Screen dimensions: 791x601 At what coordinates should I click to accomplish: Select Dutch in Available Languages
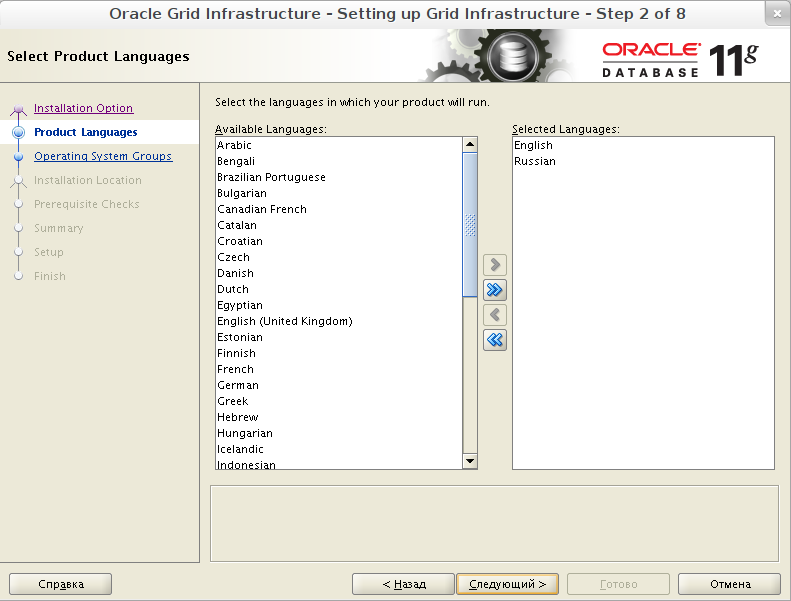pyautogui.click(x=338, y=290)
